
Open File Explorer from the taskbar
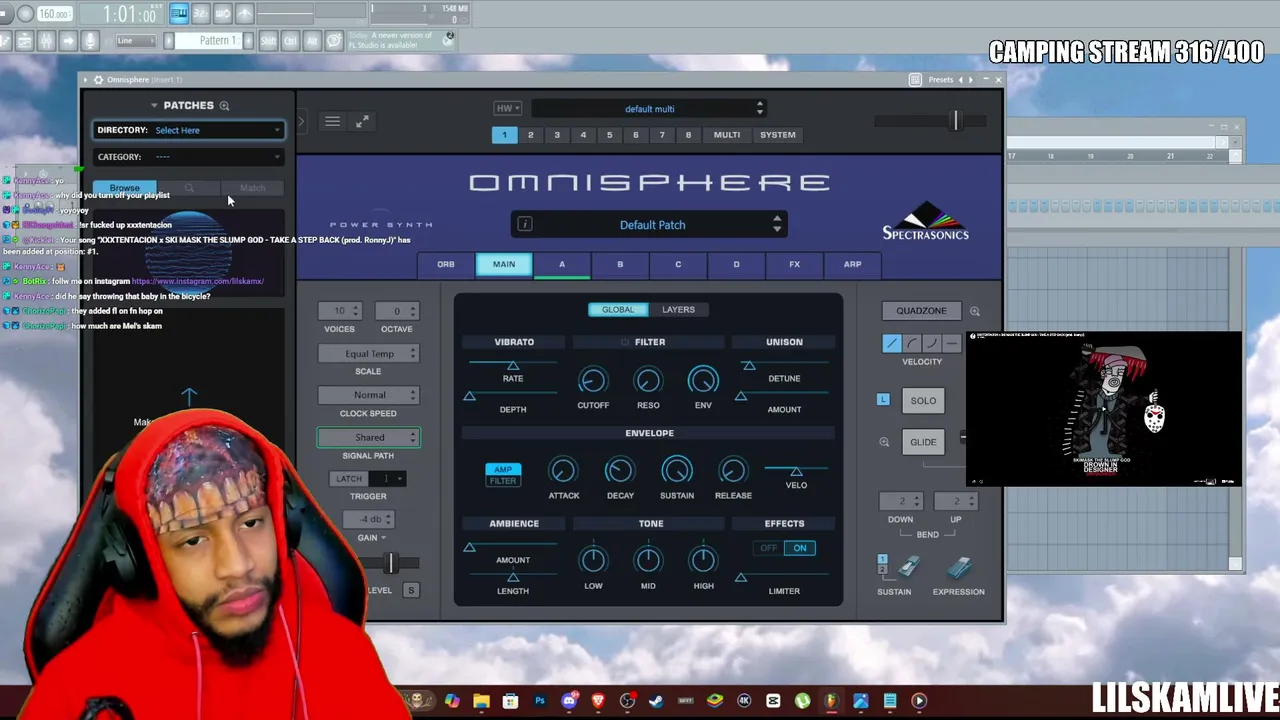click(481, 701)
